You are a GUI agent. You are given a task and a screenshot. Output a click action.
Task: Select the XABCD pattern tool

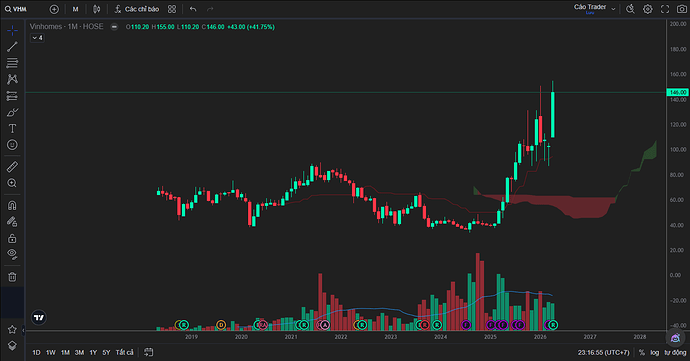(12, 79)
